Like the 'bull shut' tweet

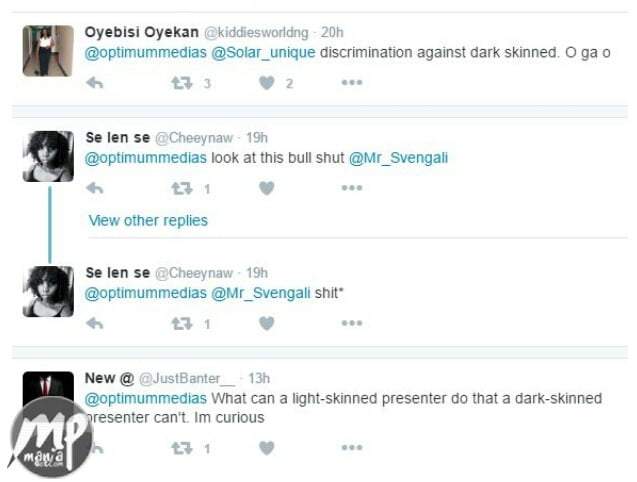click(266, 188)
